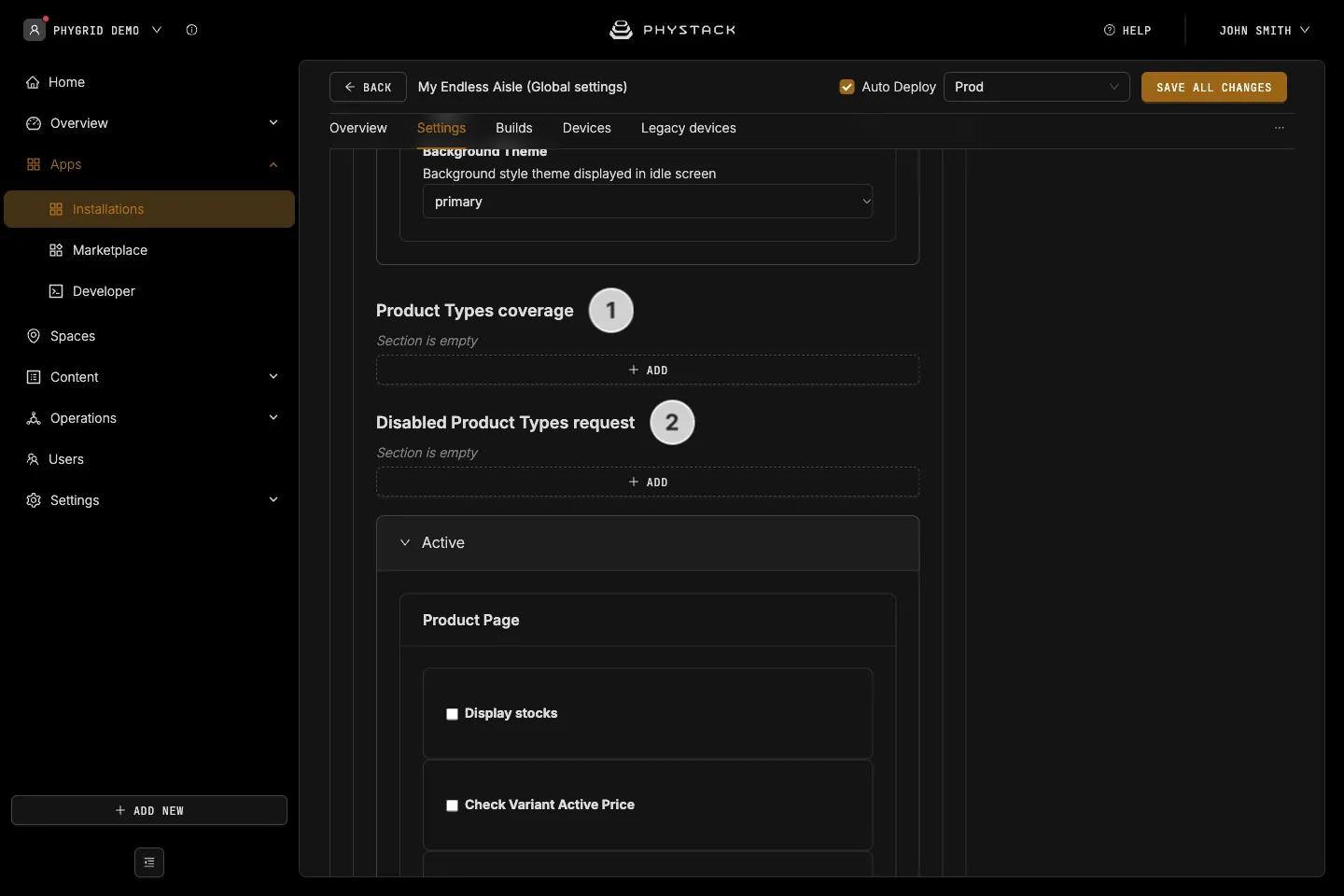Click the Spaces location pin icon
This screenshot has width=1344, height=896.
[x=34, y=336]
